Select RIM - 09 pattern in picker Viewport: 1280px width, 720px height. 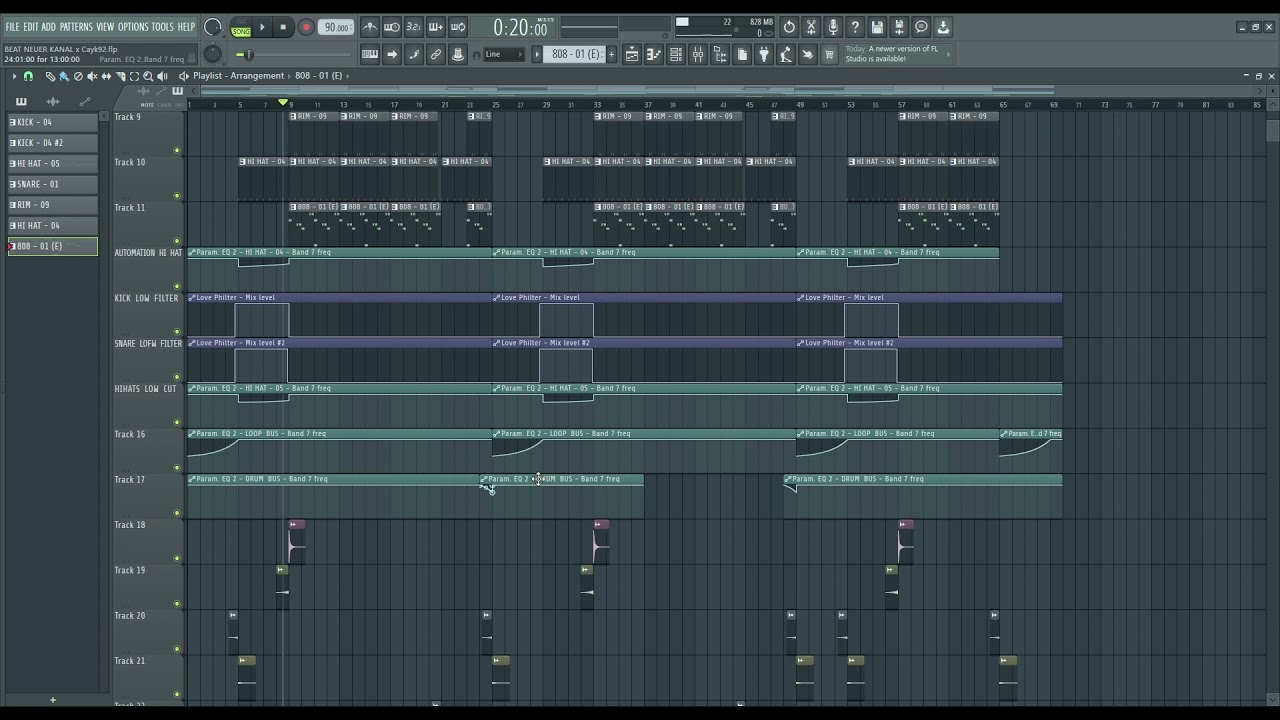(x=53, y=205)
